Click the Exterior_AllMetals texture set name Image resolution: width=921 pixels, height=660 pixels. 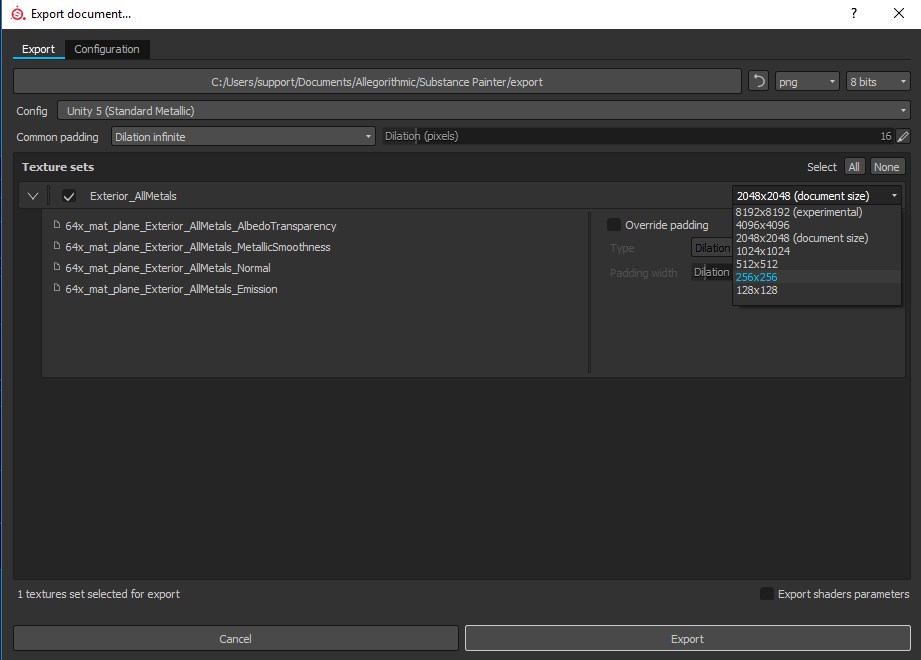133,196
